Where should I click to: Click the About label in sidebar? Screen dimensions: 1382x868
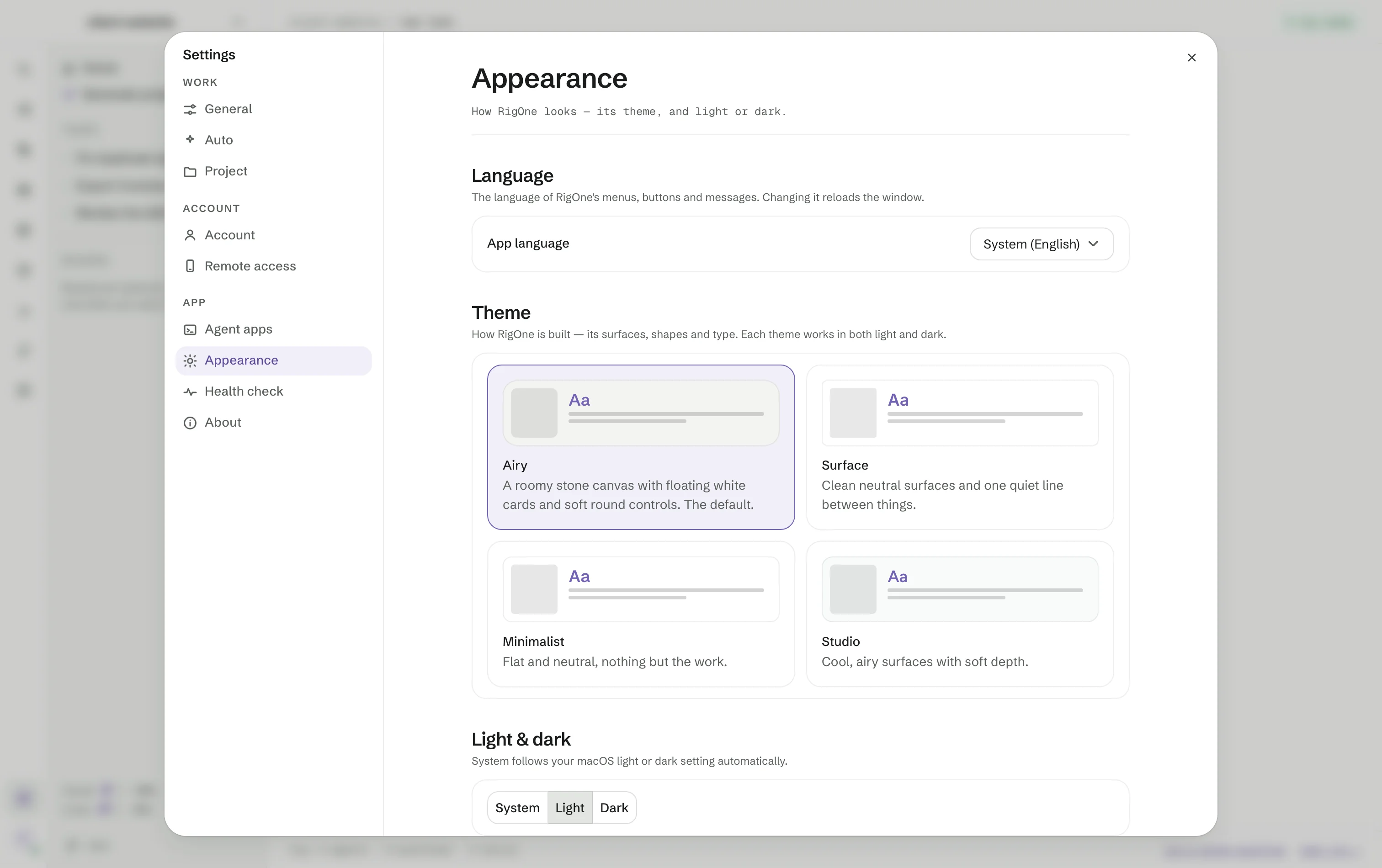click(x=223, y=423)
